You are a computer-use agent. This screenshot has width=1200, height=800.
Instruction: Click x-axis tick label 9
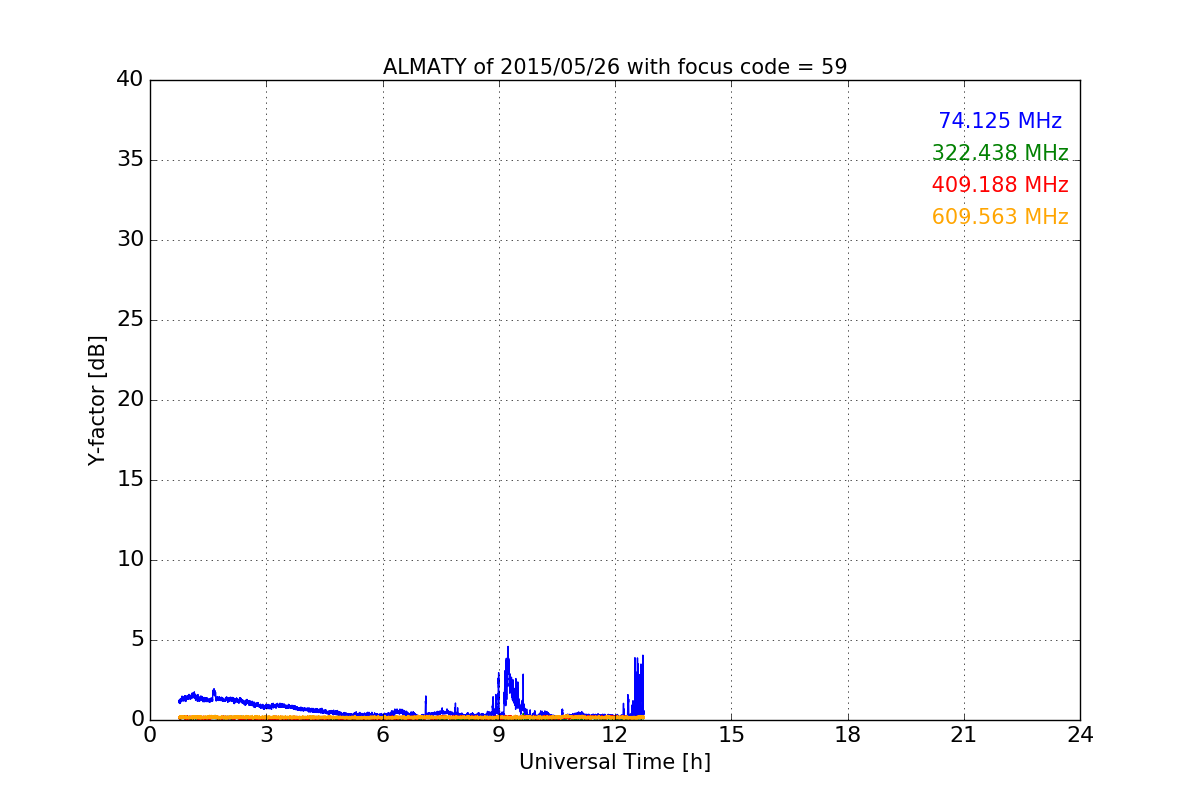(x=499, y=735)
